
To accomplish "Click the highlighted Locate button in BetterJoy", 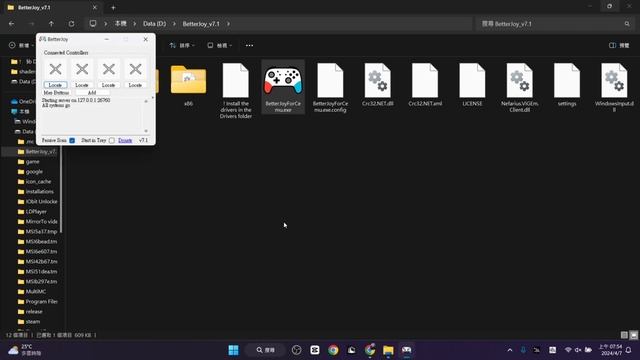I will [55, 85].
